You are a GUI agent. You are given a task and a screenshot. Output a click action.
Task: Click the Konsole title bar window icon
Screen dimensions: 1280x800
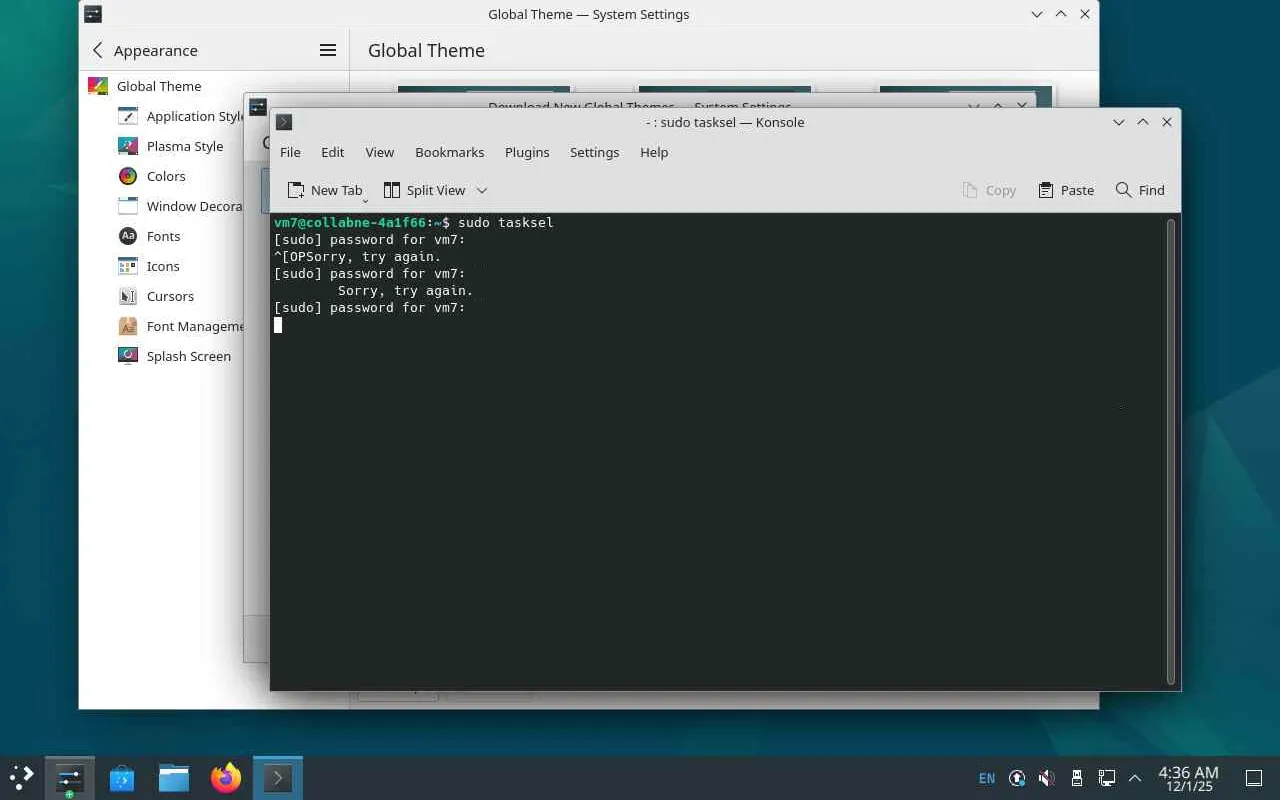tap(284, 122)
